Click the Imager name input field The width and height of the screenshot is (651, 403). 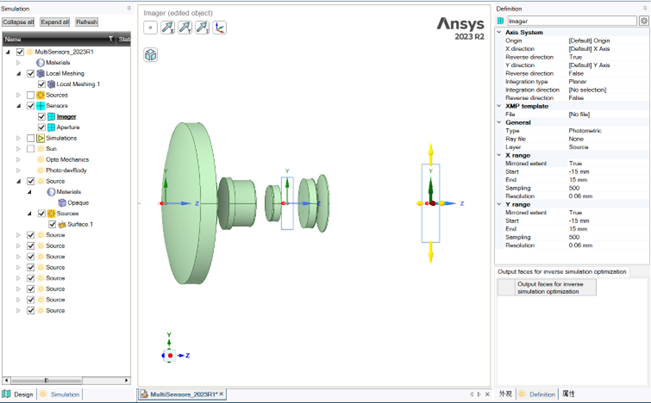click(x=572, y=21)
